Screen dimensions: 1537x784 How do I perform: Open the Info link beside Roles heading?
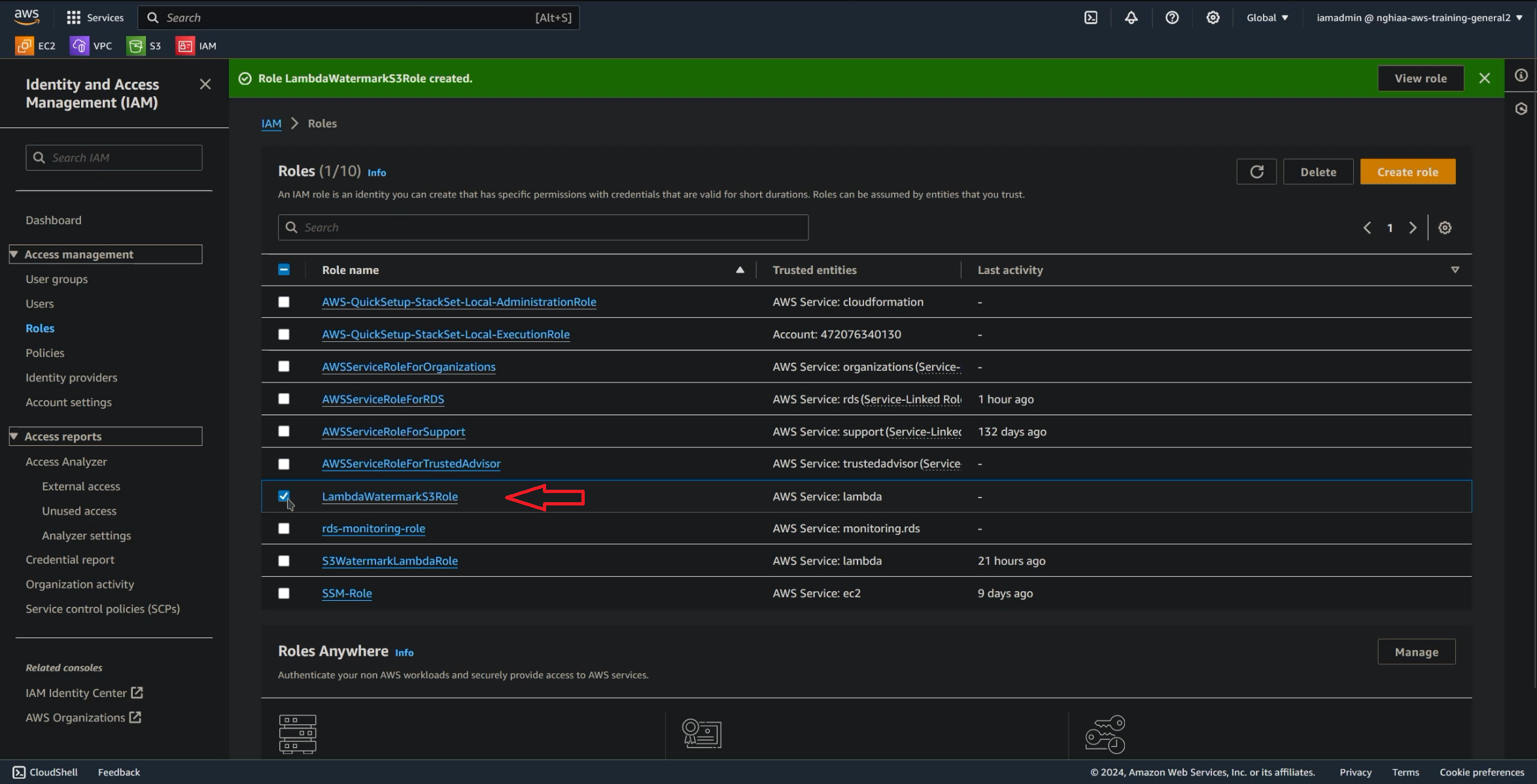[x=377, y=173]
